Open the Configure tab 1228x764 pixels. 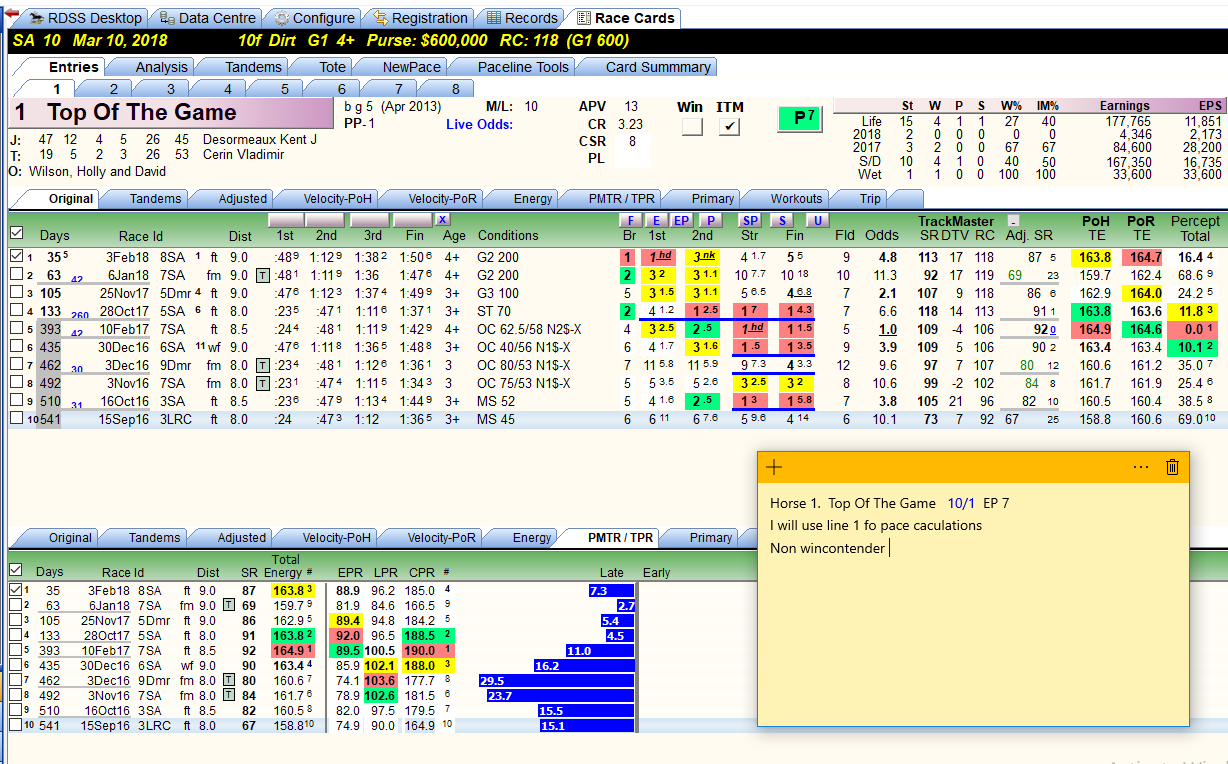pos(314,18)
